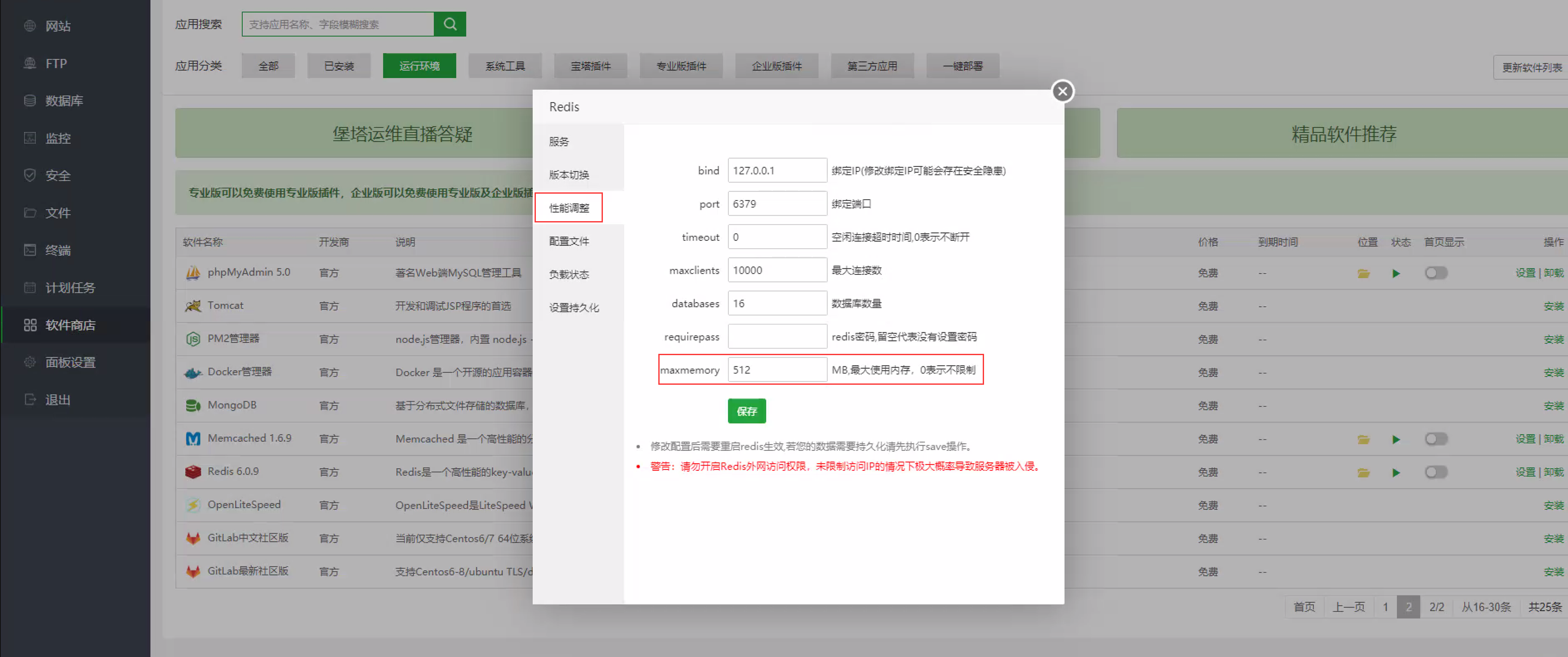The width and height of the screenshot is (1568, 657).
Task: Click the green 保存 button
Action: click(x=747, y=411)
